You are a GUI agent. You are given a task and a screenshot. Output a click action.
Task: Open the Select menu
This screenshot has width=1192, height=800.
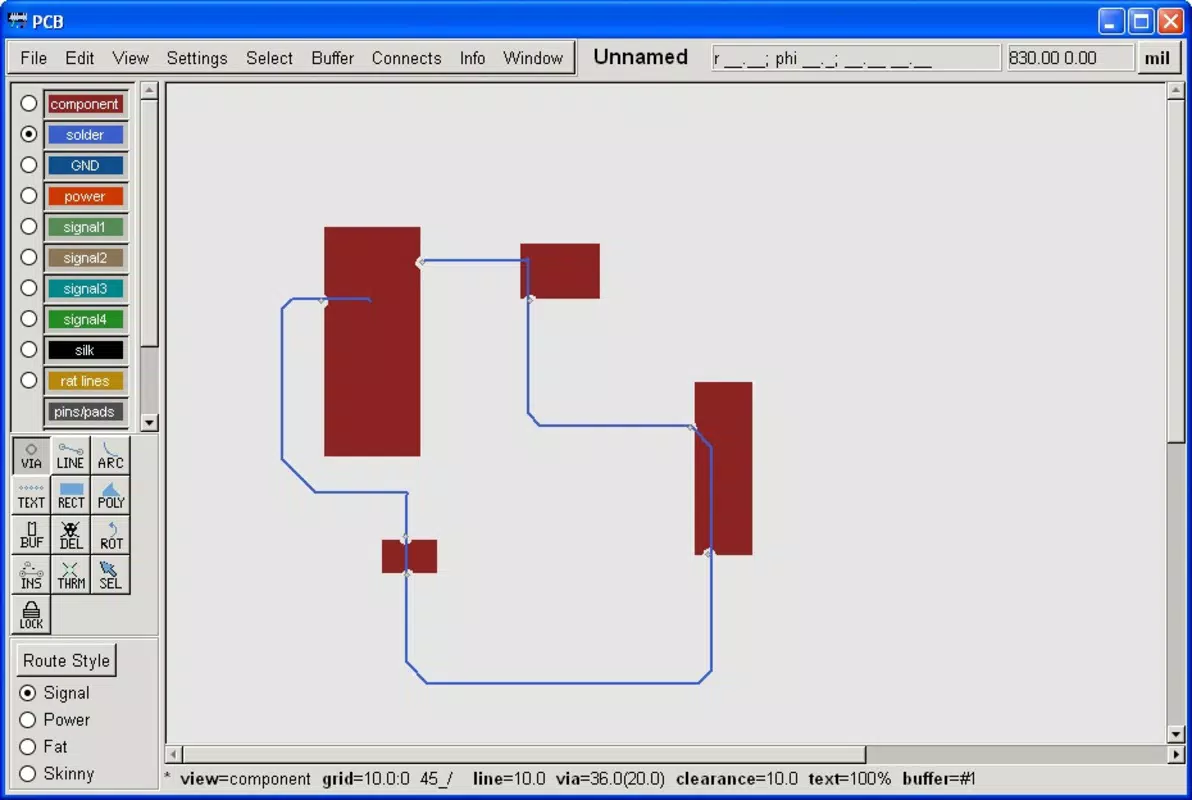coord(269,58)
